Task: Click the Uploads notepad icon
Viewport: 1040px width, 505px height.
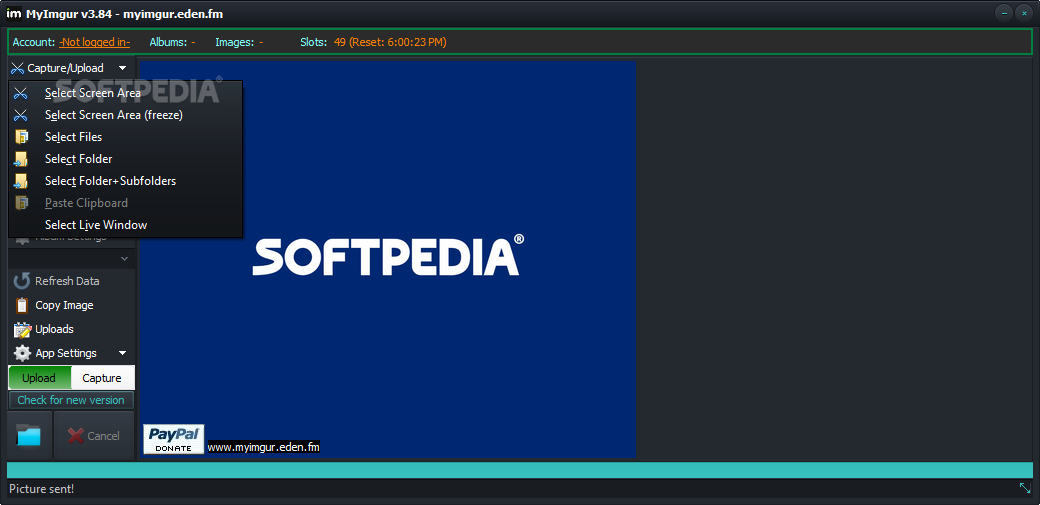Action: pyautogui.click(x=23, y=329)
